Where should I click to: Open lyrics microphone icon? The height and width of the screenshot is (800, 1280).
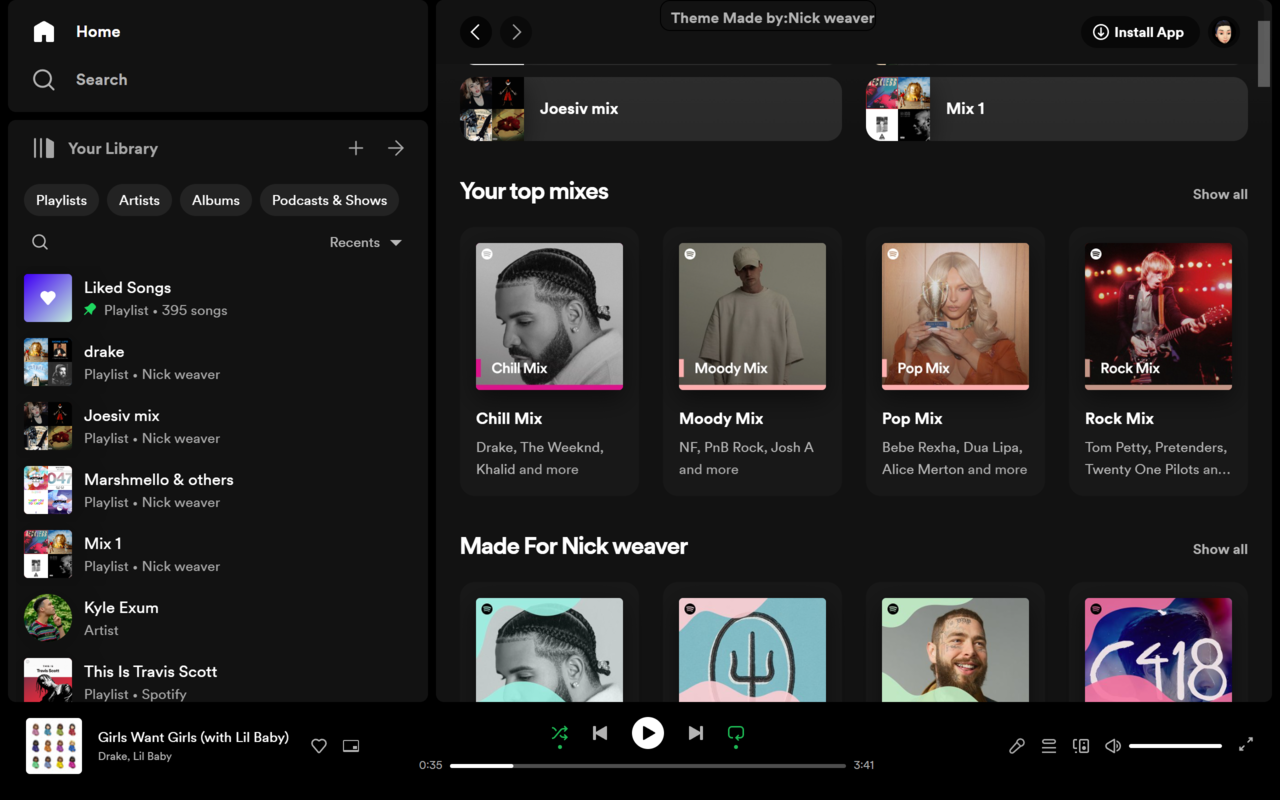[x=1017, y=746]
